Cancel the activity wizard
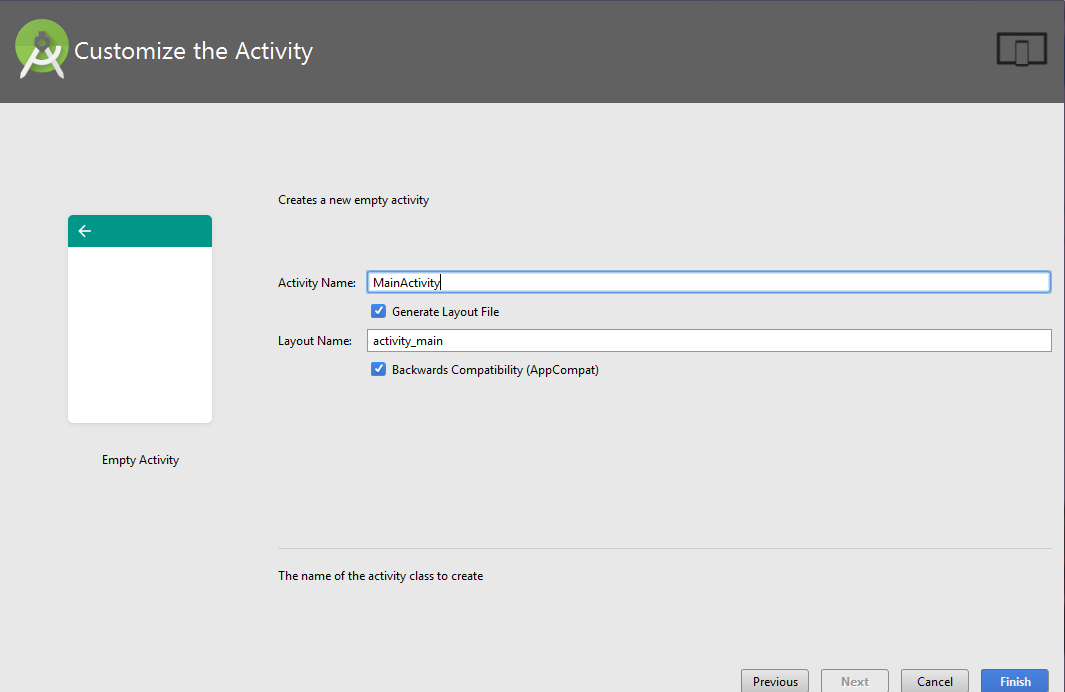The image size is (1065, 692). click(x=935, y=681)
